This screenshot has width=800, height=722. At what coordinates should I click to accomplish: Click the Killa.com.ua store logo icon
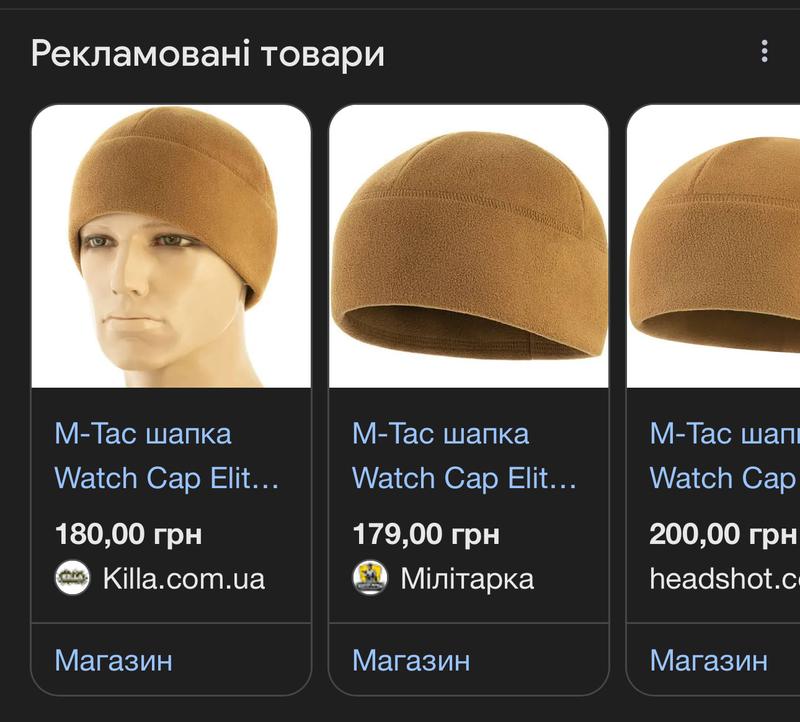pos(72,578)
